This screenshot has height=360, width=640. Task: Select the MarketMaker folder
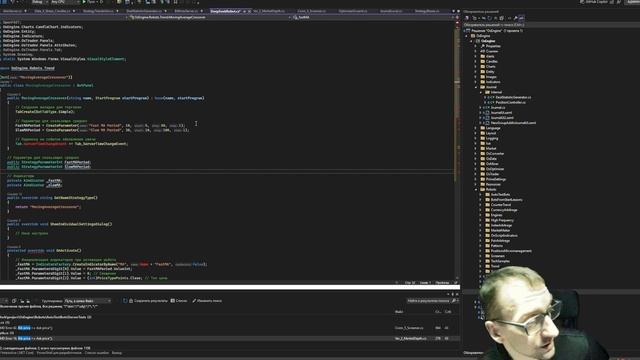pos(498,230)
